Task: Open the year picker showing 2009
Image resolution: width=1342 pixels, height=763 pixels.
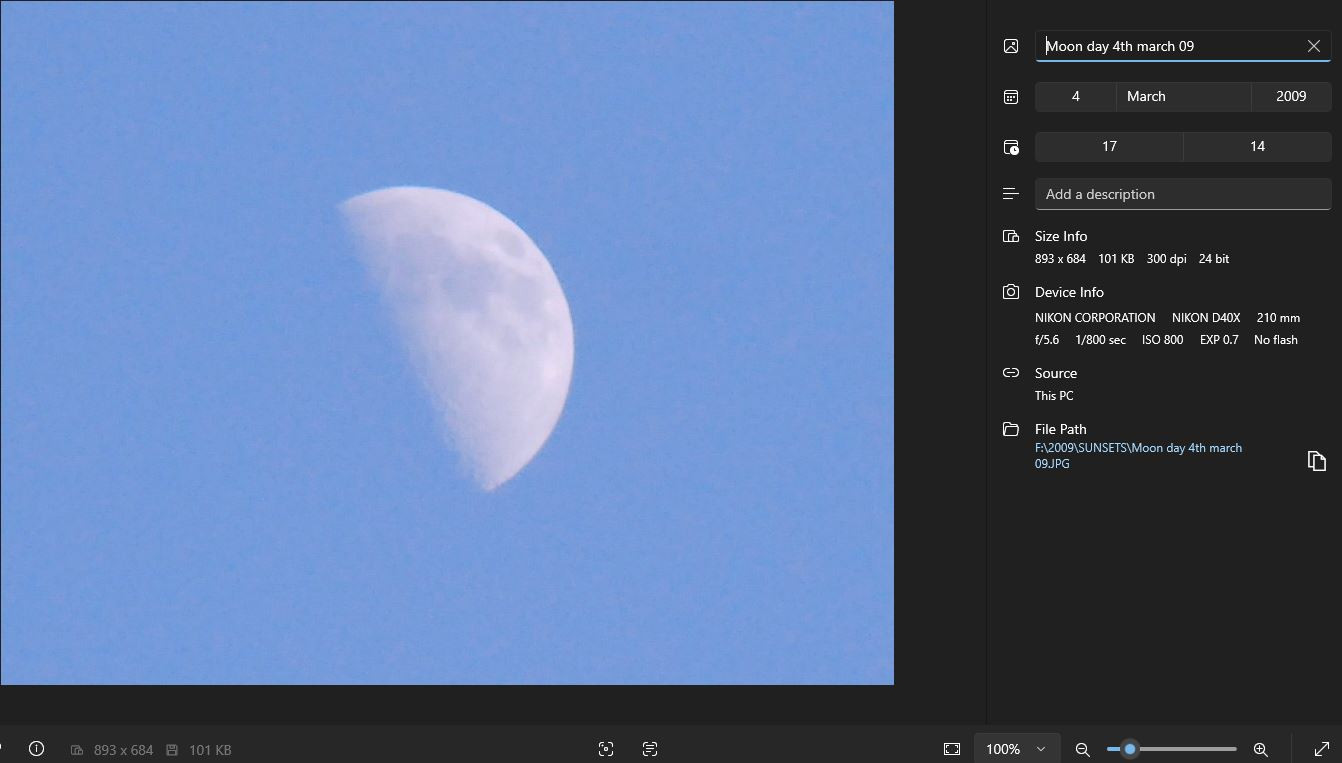Action: 1290,97
